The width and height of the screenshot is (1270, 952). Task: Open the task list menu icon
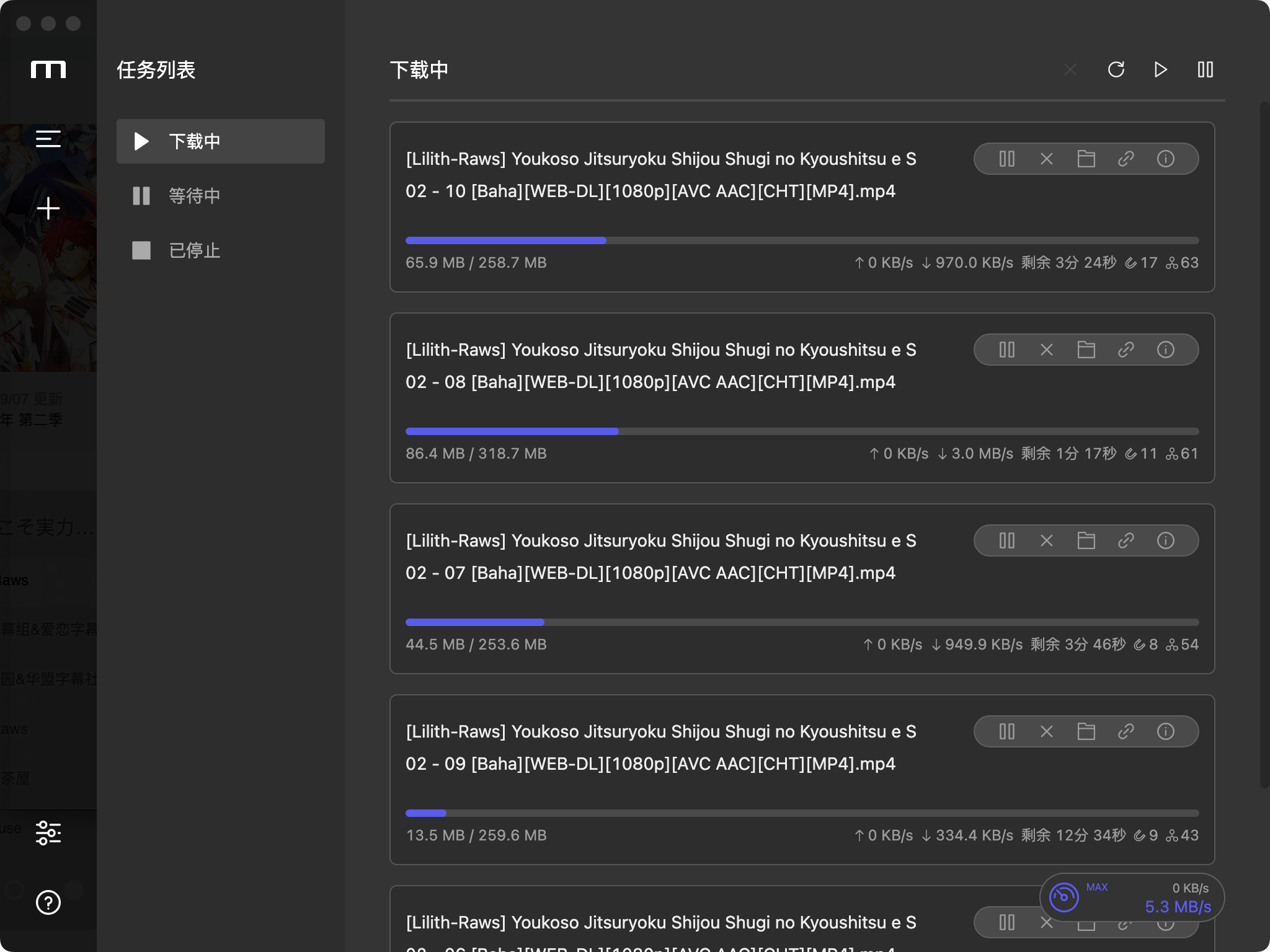48,139
